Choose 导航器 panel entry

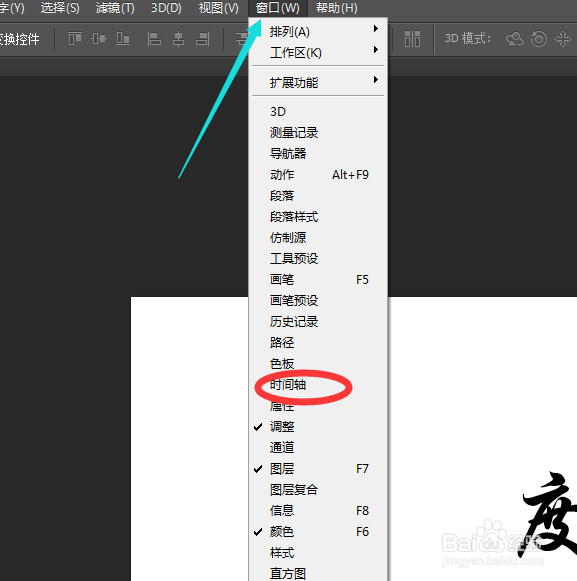318,153
